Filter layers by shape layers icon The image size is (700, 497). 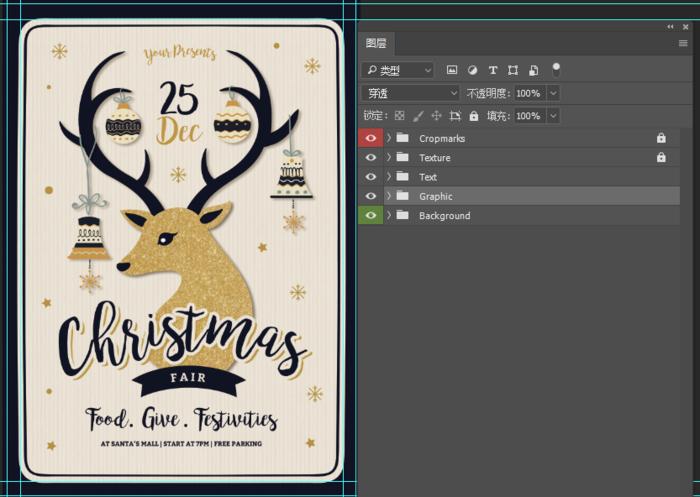click(512, 70)
